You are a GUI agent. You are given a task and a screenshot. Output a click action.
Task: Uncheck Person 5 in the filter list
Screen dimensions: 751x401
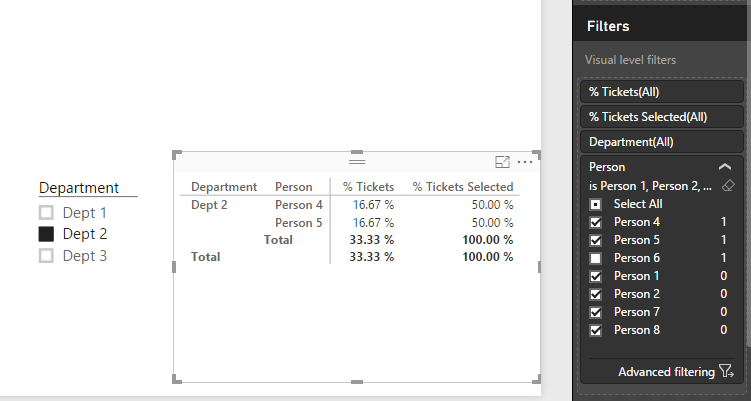pos(595,240)
